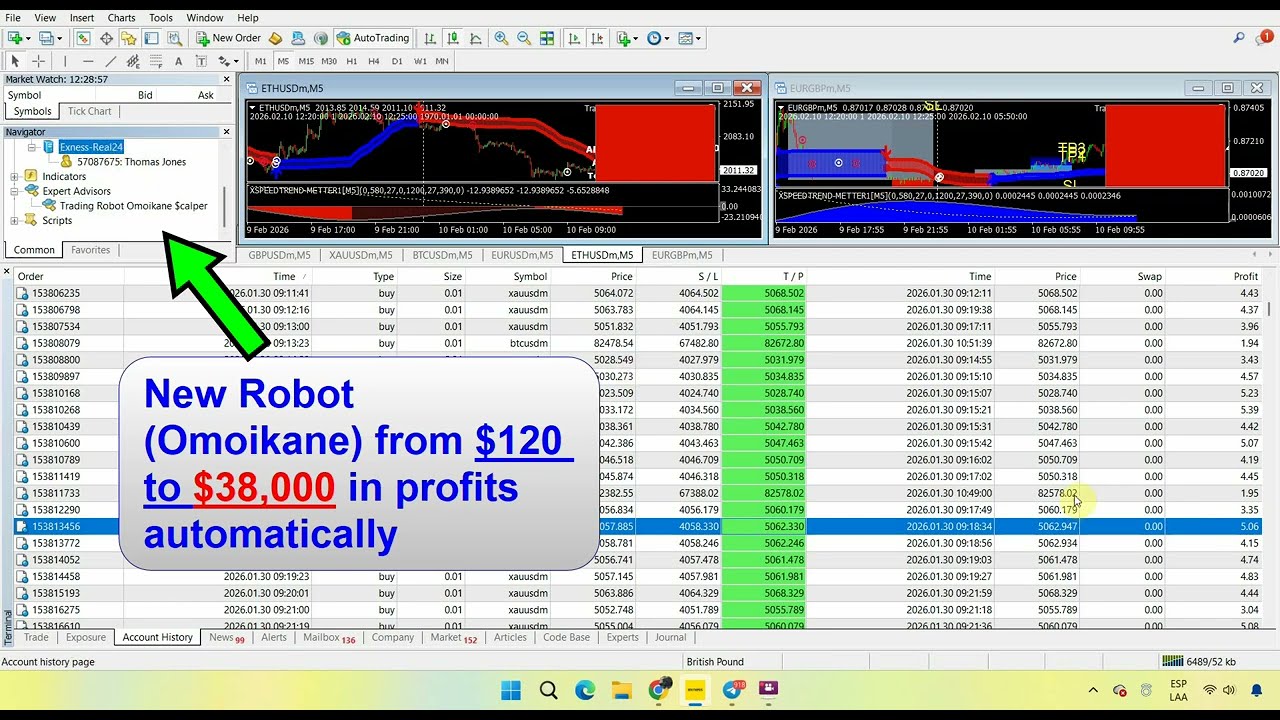
Task: Open the search magnifier at top right
Action: pyautogui.click(x=1239, y=38)
